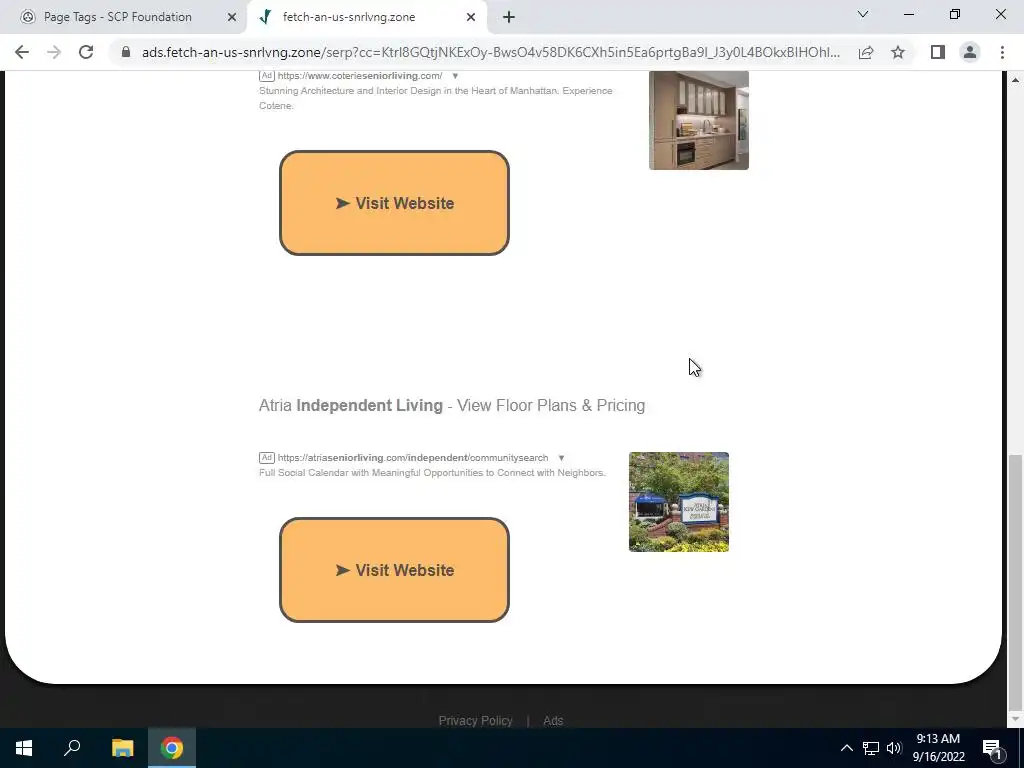The image size is (1024, 768).
Task: Select the fetch-an-us-snrlvng.zone tab
Action: tap(349, 17)
